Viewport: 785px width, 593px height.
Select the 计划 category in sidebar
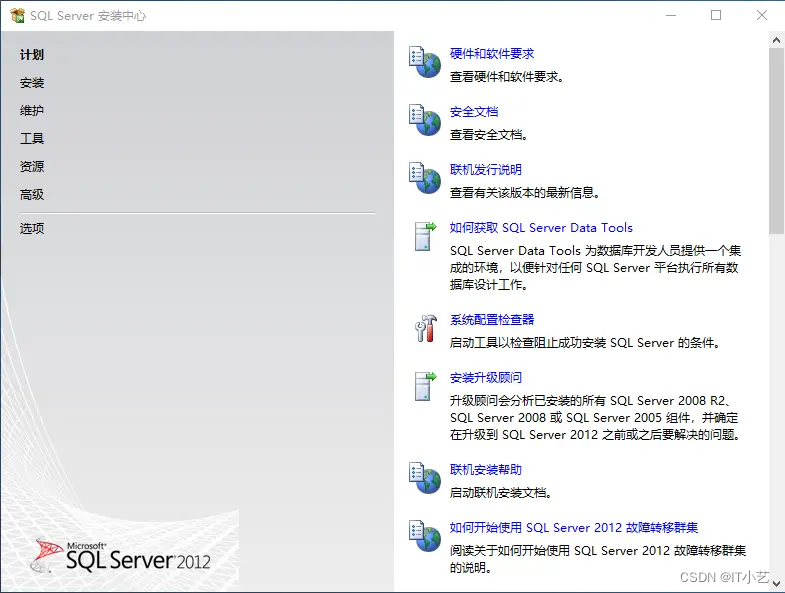coord(32,55)
